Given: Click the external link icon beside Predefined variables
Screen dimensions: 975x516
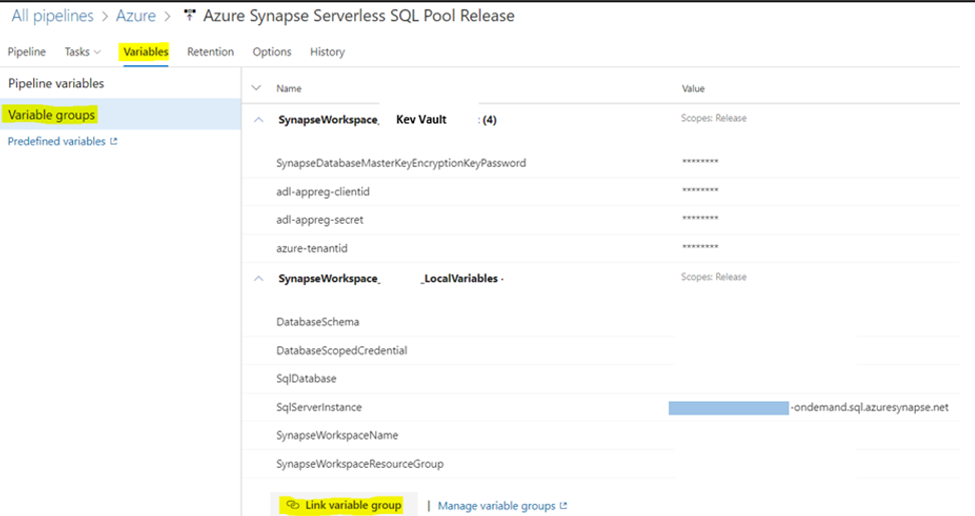Looking at the screenshot, I should (x=114, y=141).
